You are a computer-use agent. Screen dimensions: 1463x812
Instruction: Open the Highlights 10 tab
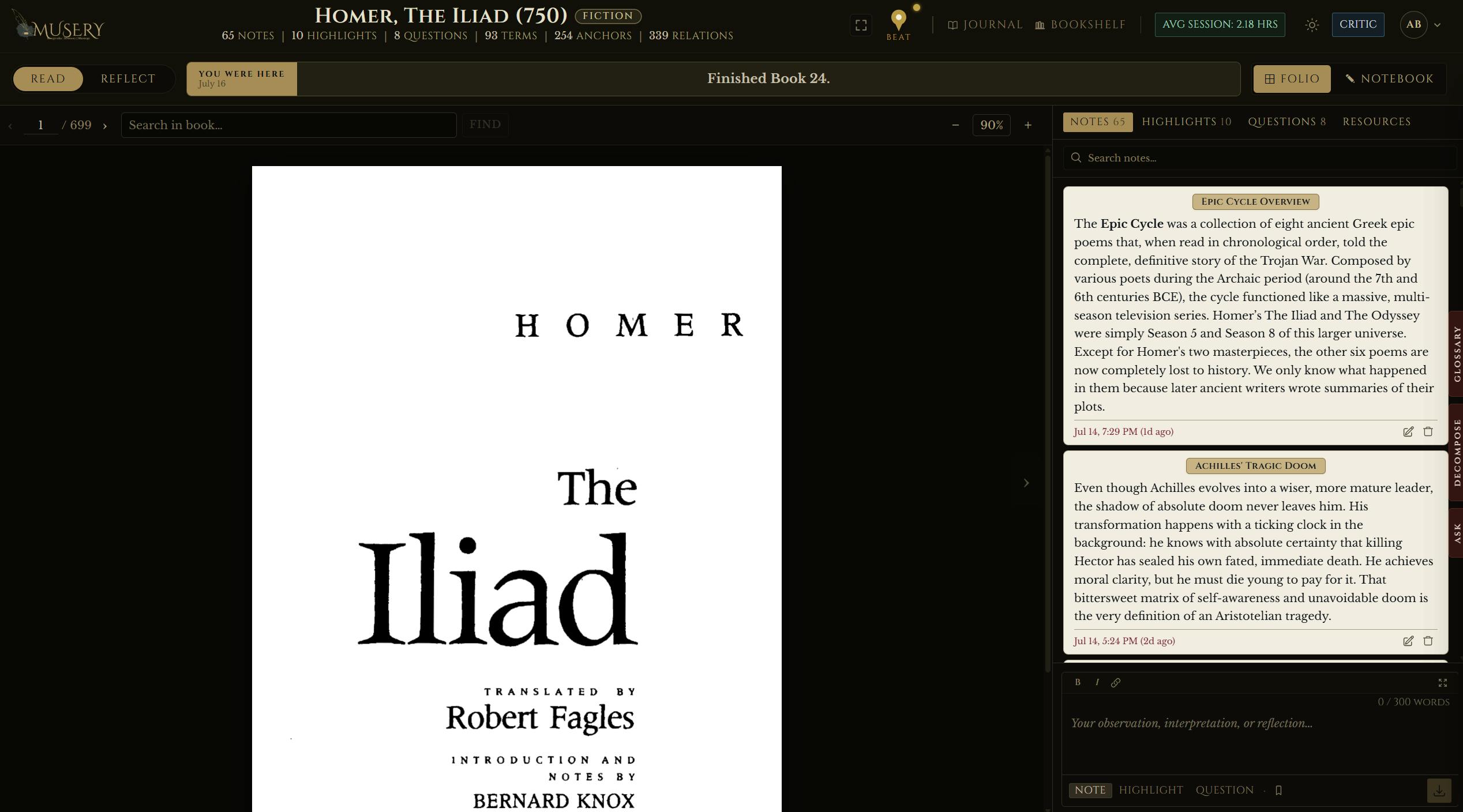tap(1186, 122)
